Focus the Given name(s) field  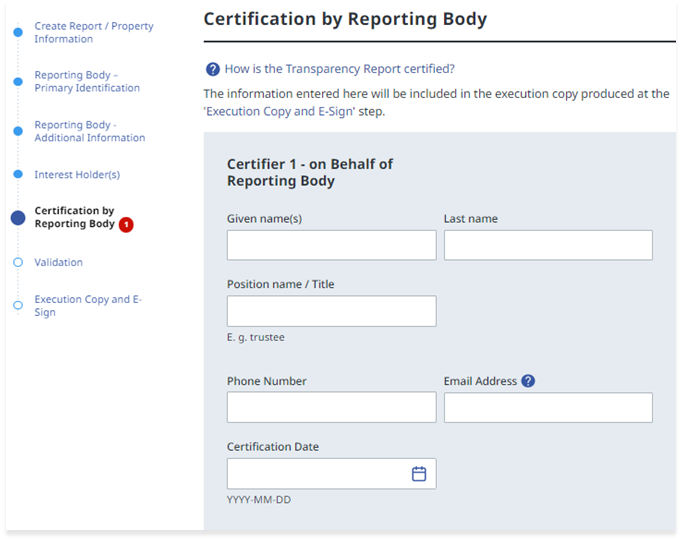(x=331, y=245)
